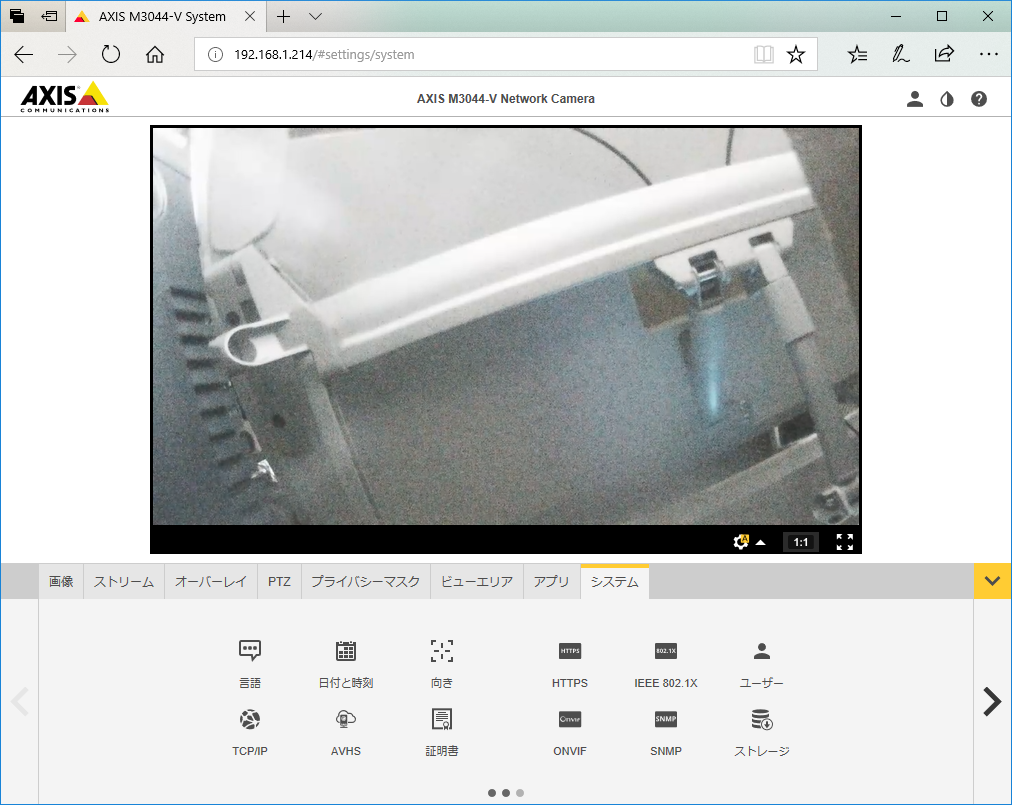Toggle the contrast theme icon in header
This screenshot has width=1012, height=805.
pyautogui.click(x=947, y=99)
